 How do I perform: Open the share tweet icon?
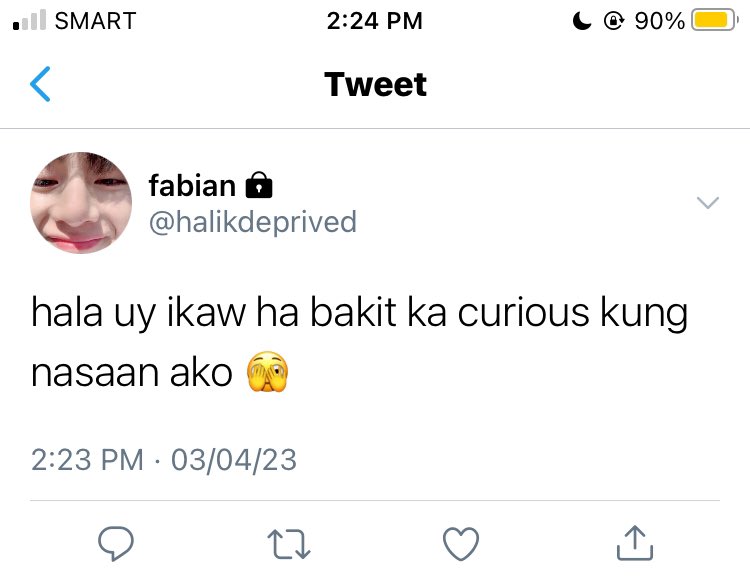pos(635,543)
